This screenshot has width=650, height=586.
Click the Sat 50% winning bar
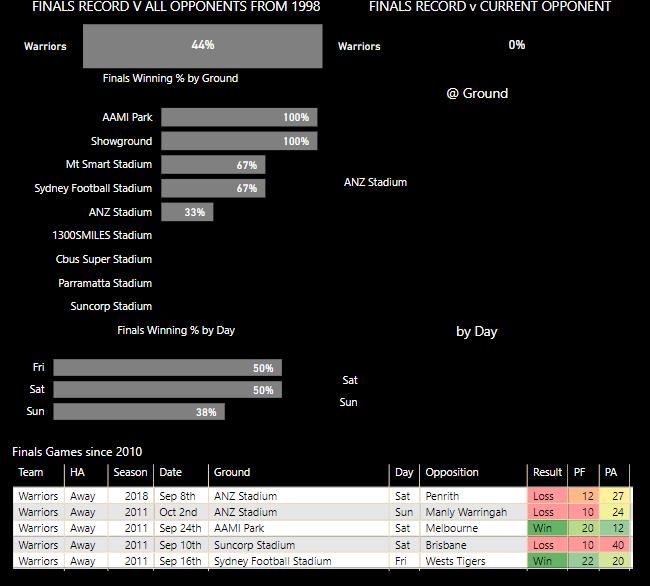167,390
